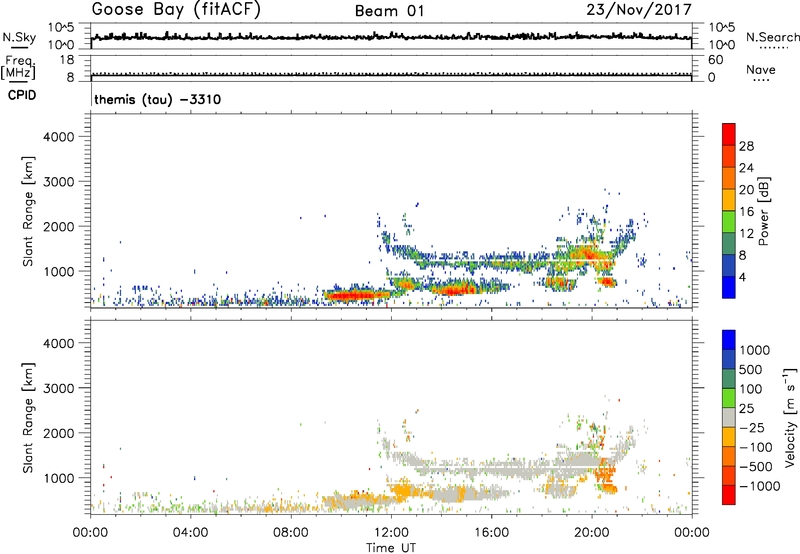Click the blue top segment of velocity colorbar
This screenshot has width=800, height=554.
coord(729,340)
